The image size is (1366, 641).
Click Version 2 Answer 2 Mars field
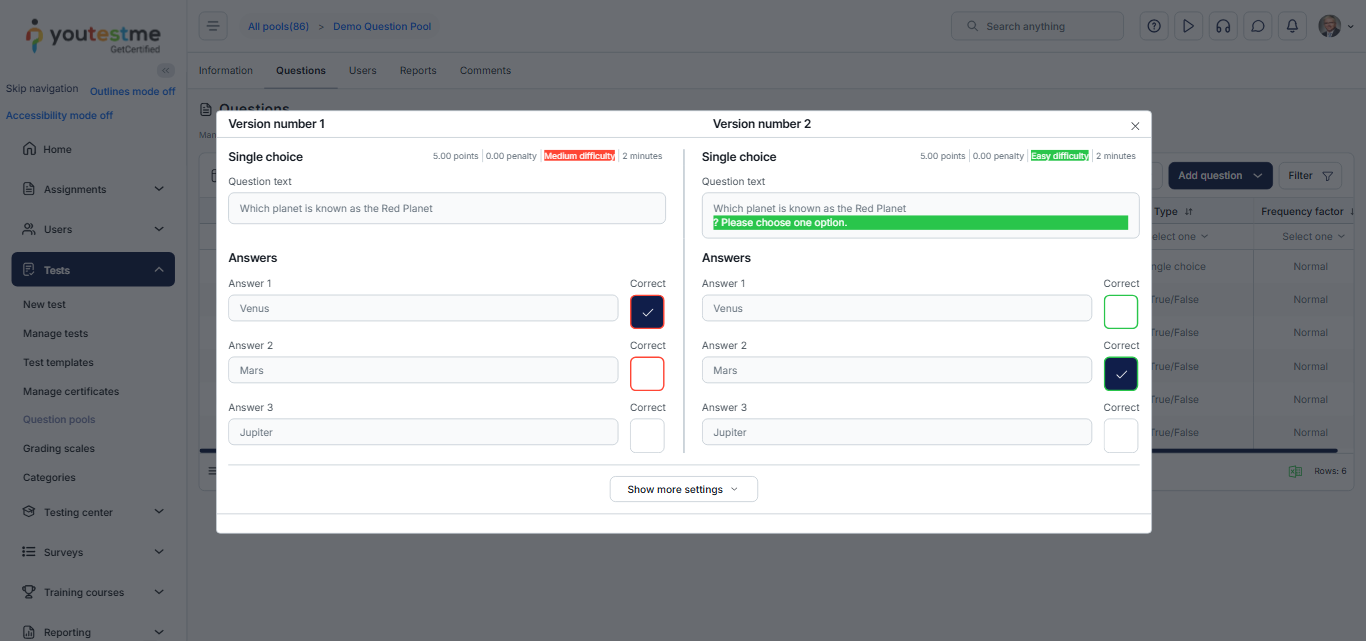point(897,370)
